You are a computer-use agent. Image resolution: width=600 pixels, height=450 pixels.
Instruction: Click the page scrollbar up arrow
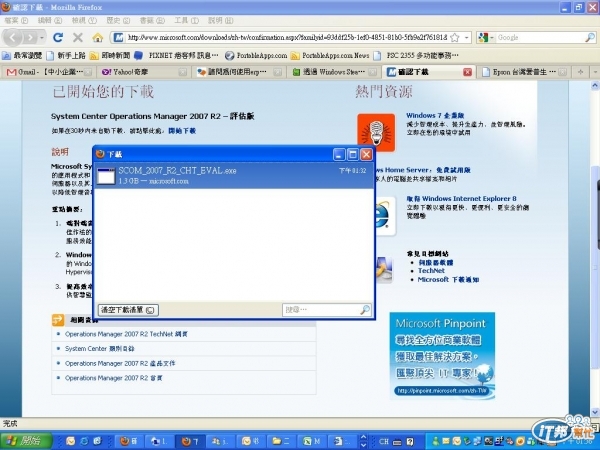tap(595, 85)
